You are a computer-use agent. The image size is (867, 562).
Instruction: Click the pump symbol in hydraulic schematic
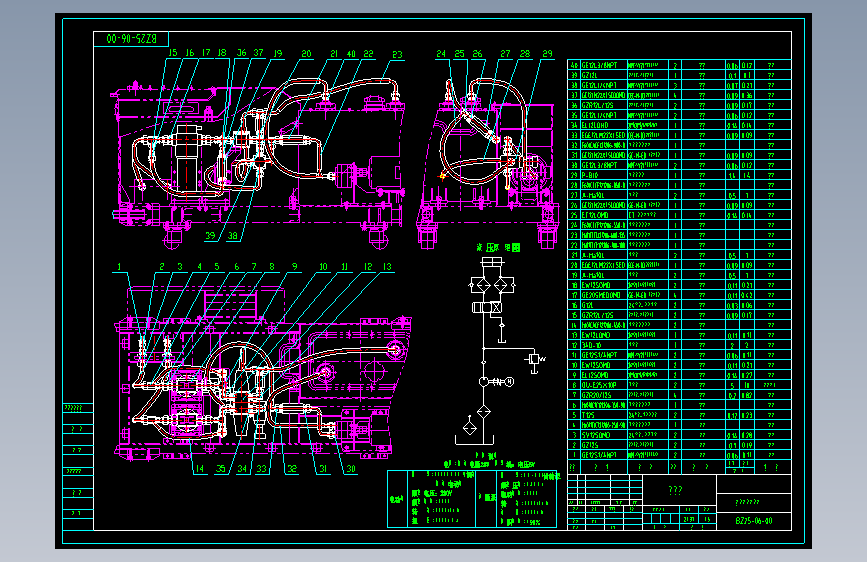(484, 382)
